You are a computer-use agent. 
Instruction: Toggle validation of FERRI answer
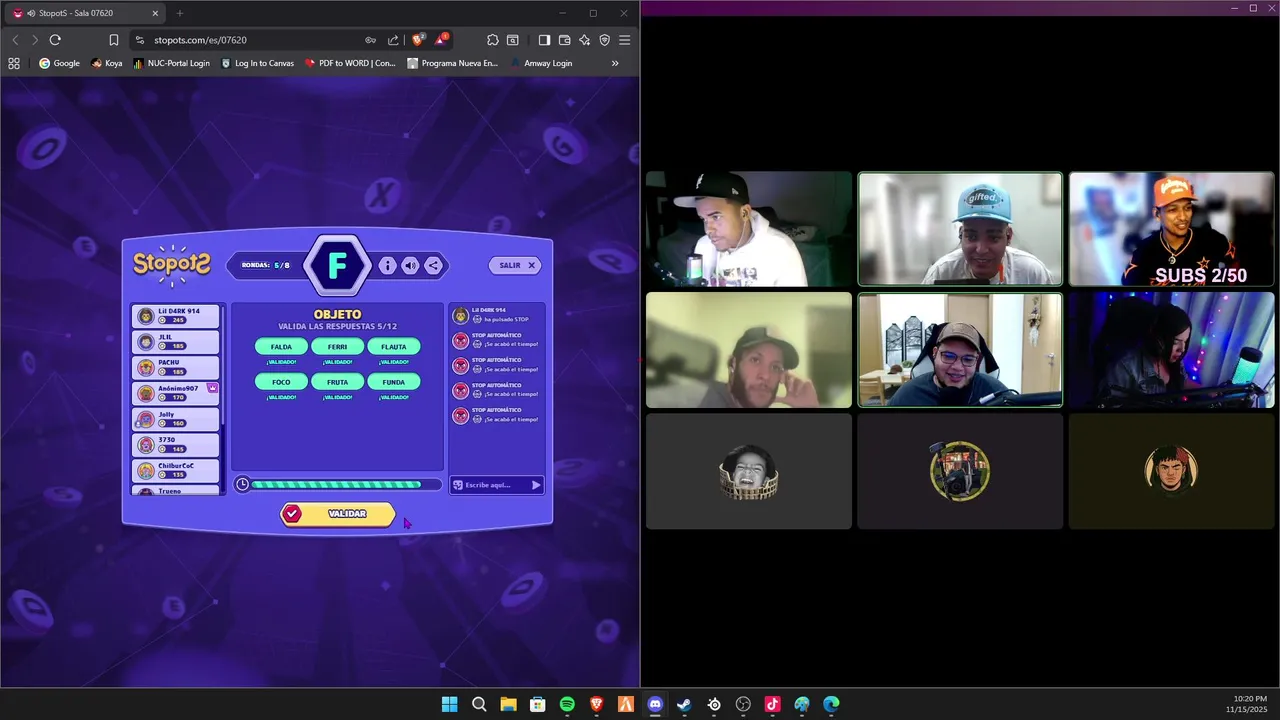point(337,347)
